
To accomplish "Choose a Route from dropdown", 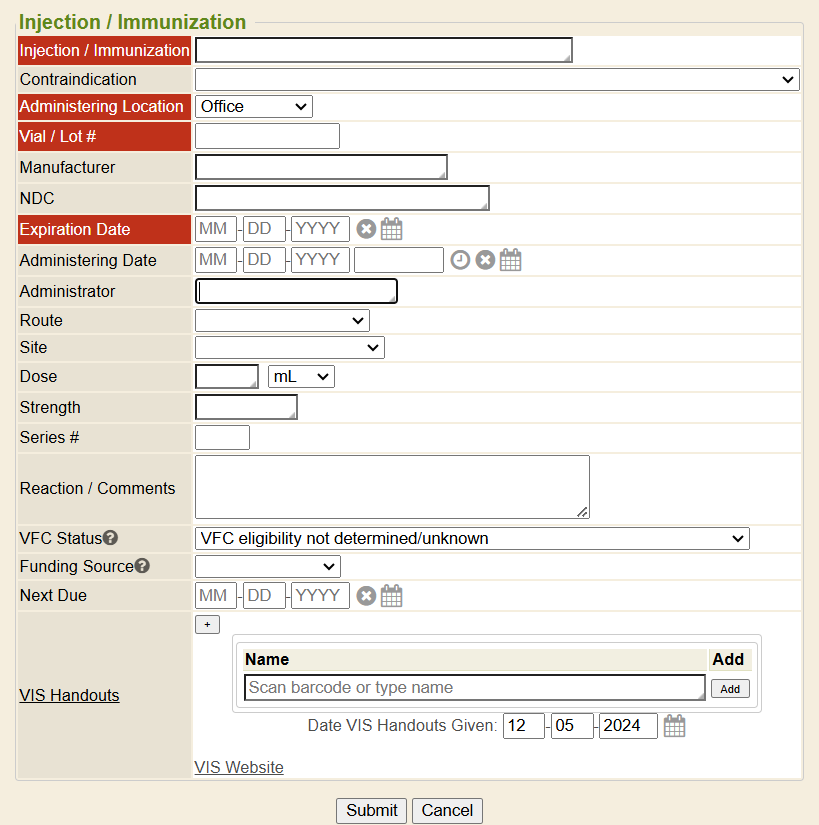I will 282,321.
